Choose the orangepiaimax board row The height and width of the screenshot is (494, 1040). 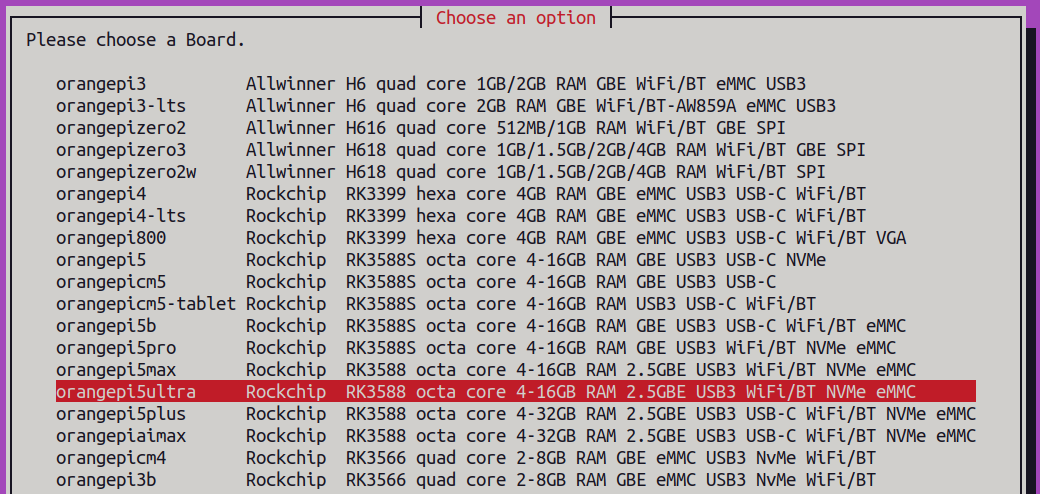[516, 436]
